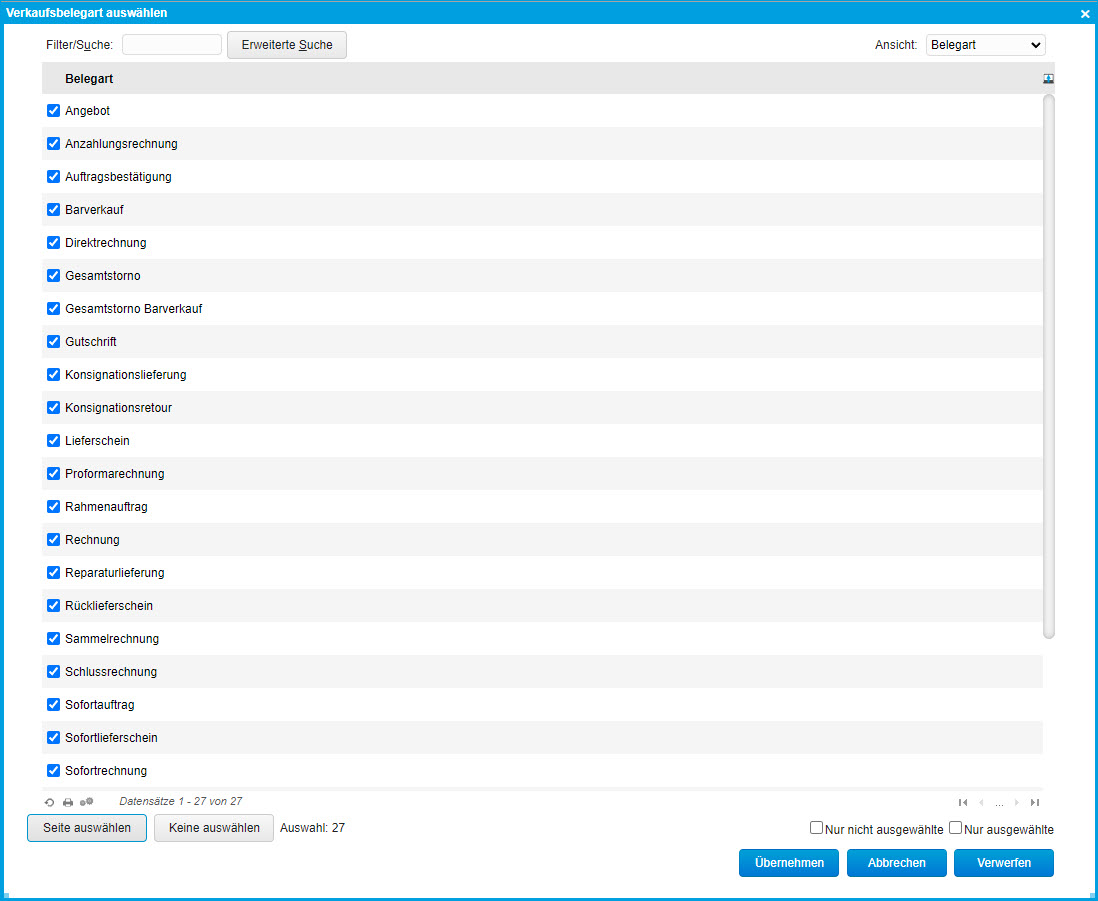Image resolution: width=1098 pixels, height=901 pixels.
Task: Click the Verwerfen button
Action: [1003, 862]
